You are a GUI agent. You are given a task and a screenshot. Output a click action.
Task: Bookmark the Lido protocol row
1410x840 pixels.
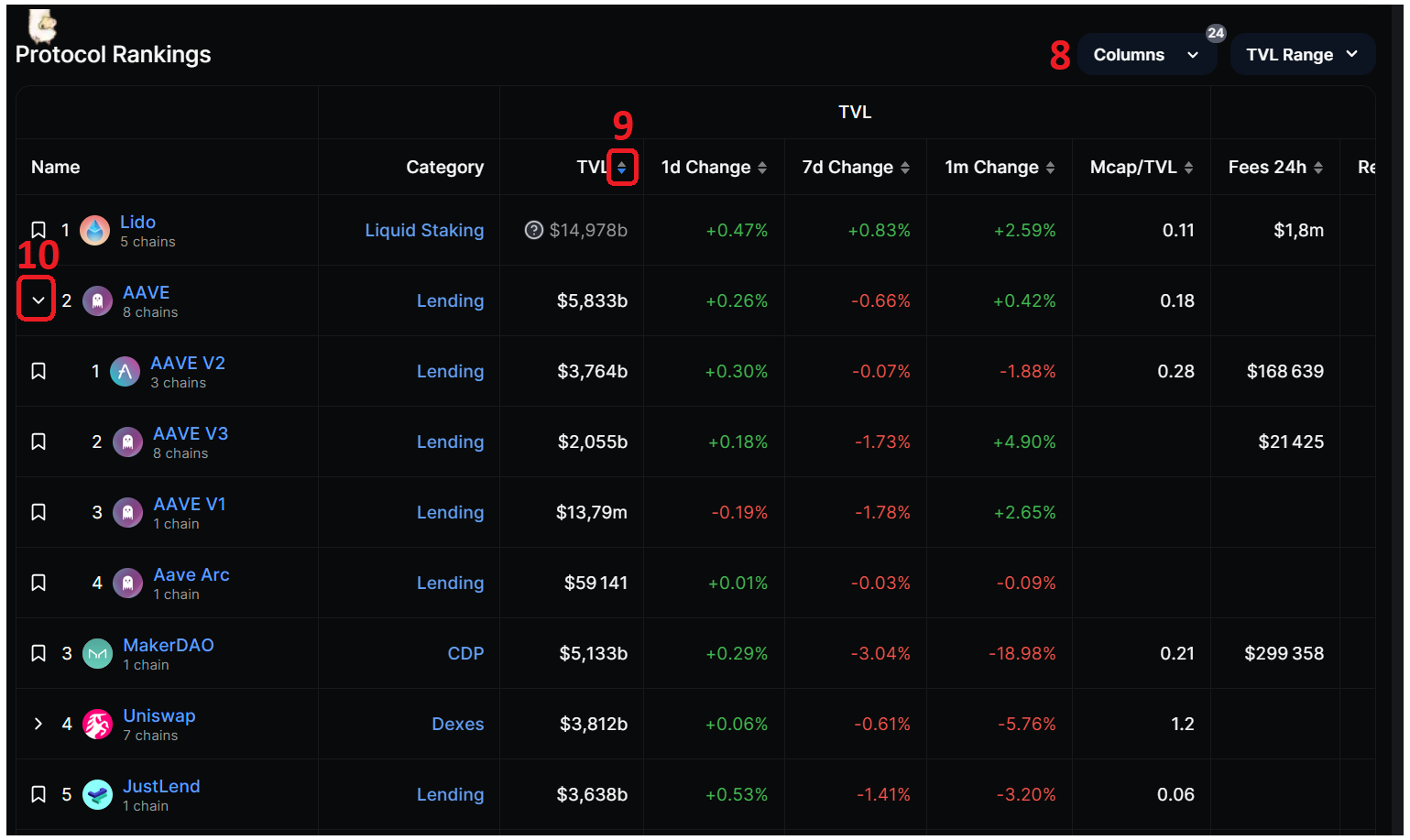38,230
